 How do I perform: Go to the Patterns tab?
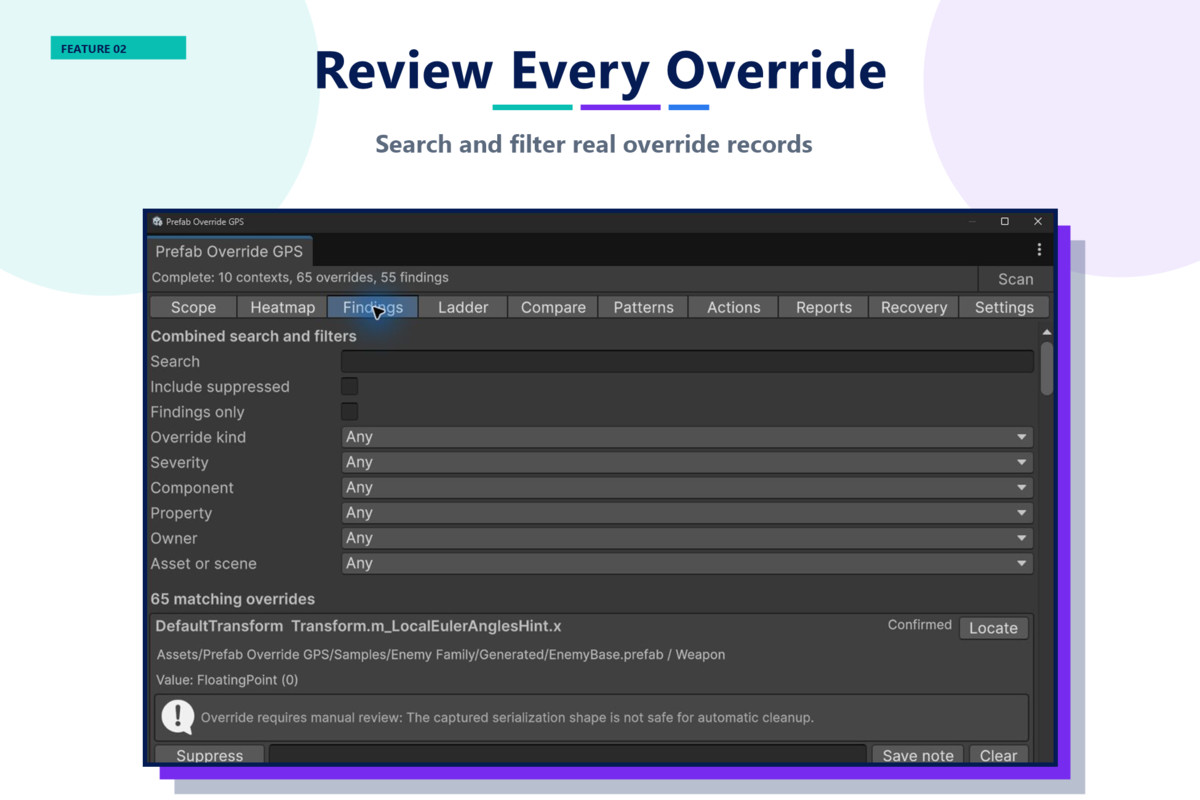643,307
